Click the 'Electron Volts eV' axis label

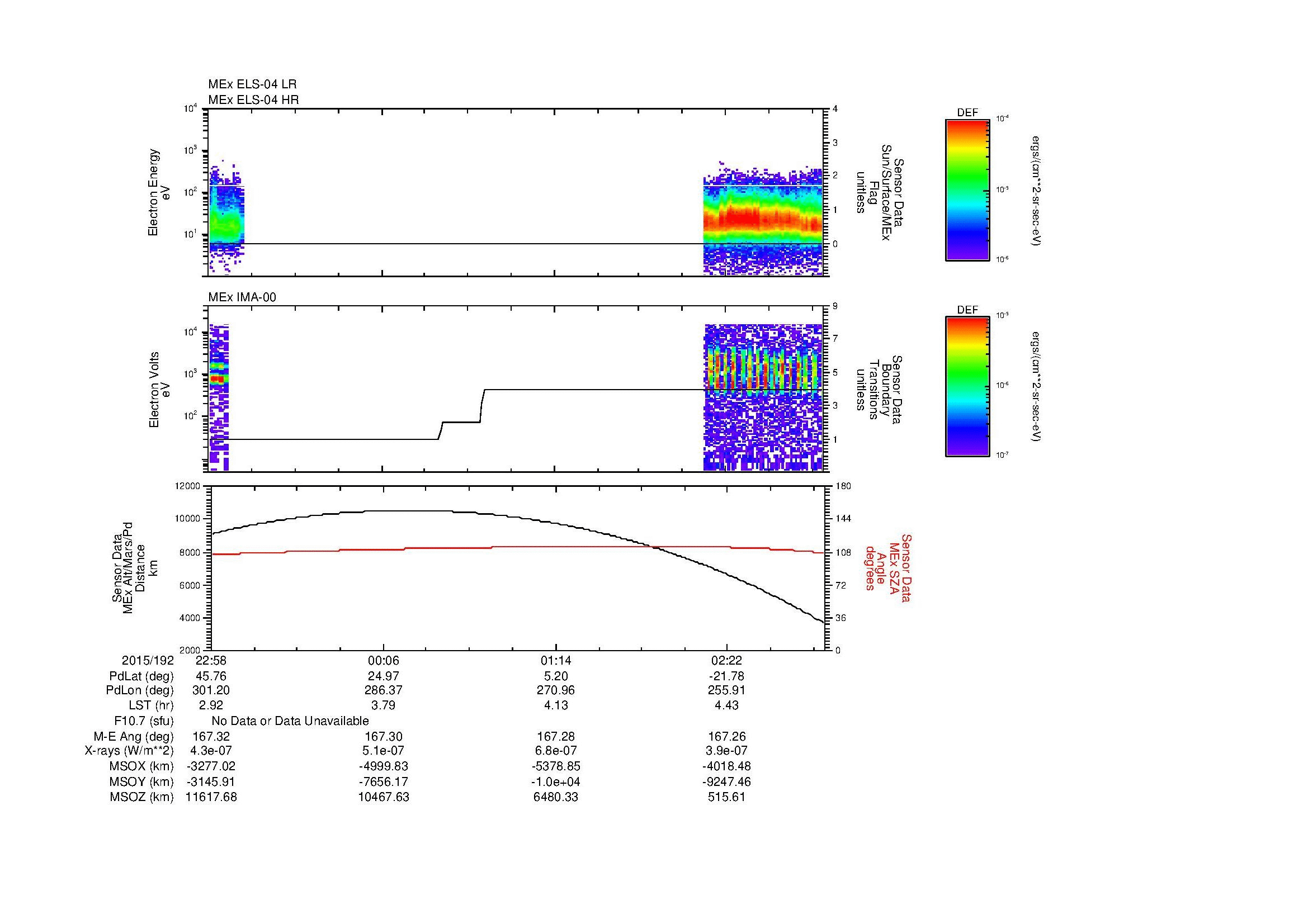[159, 390]
